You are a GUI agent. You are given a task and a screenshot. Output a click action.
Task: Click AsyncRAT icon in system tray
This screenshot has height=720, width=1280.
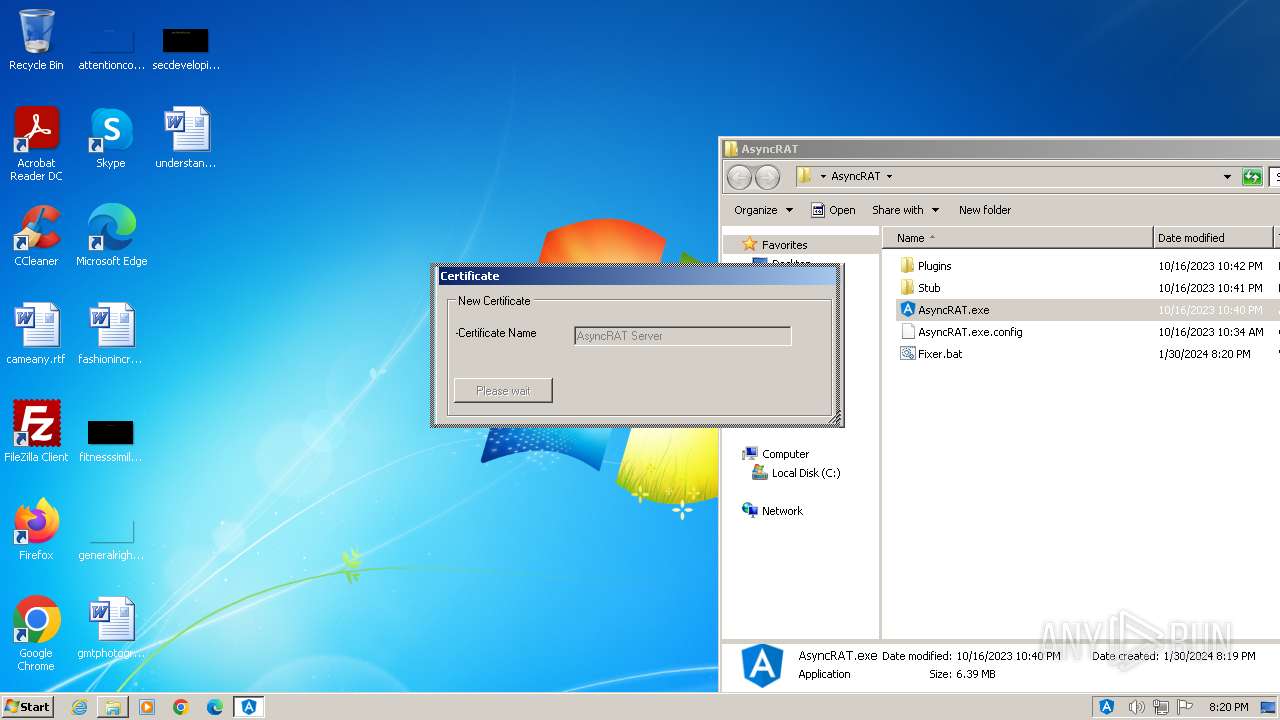1107,707
